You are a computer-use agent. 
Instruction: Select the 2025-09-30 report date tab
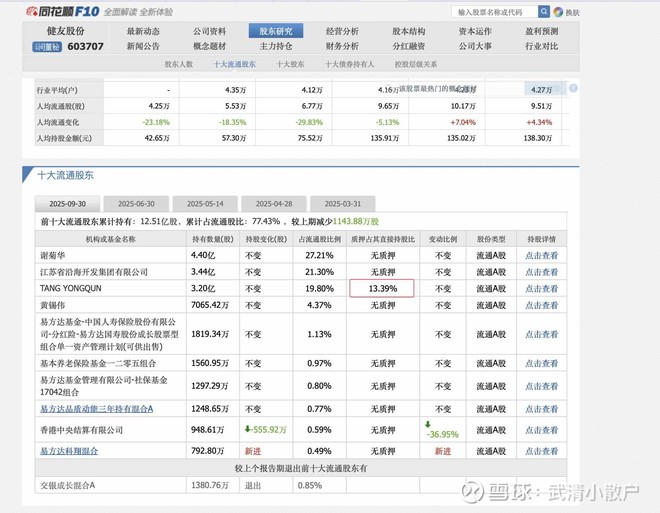(x=67, y=204)
